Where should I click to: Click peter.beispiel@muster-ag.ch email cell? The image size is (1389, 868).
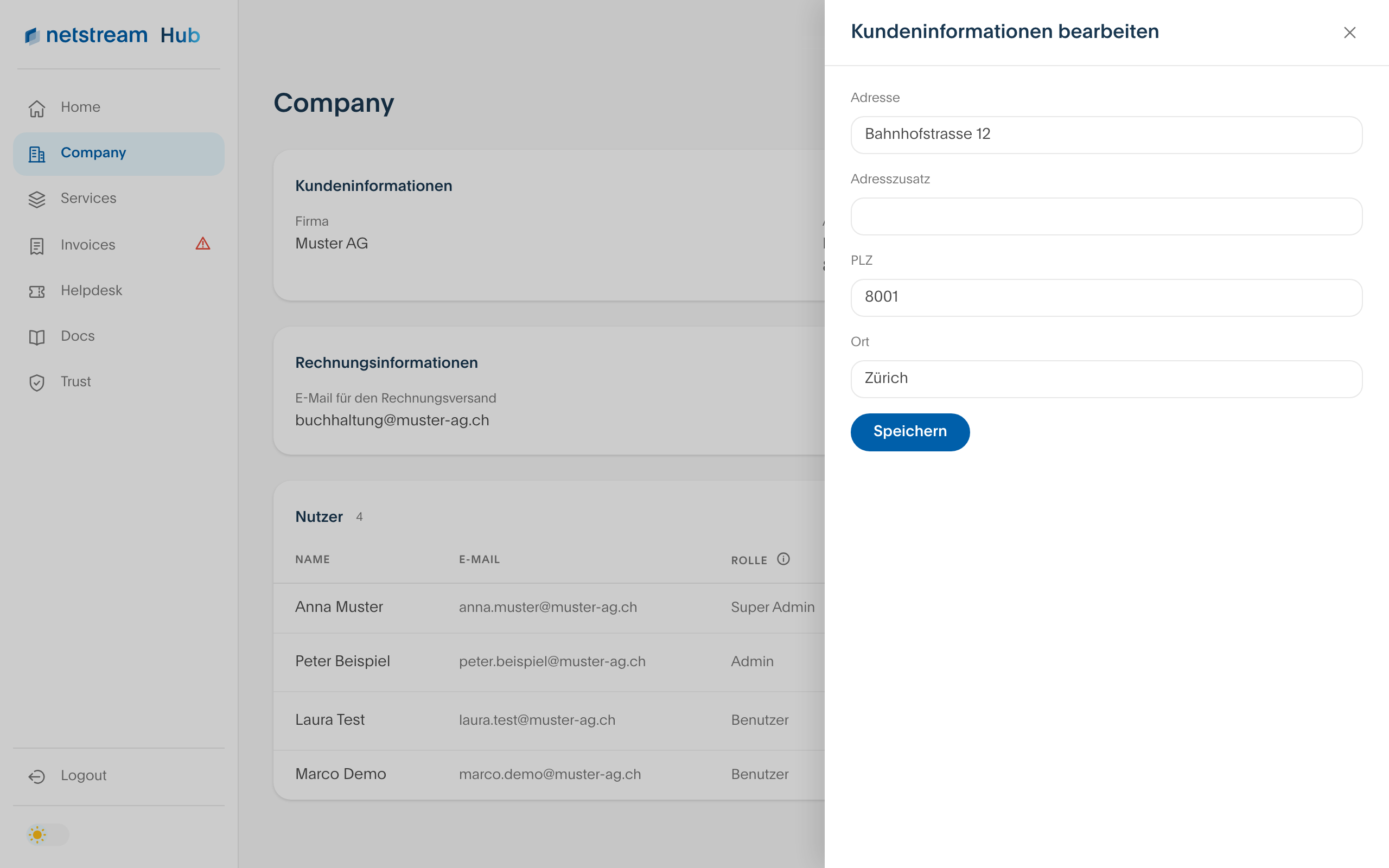[552, 661]
